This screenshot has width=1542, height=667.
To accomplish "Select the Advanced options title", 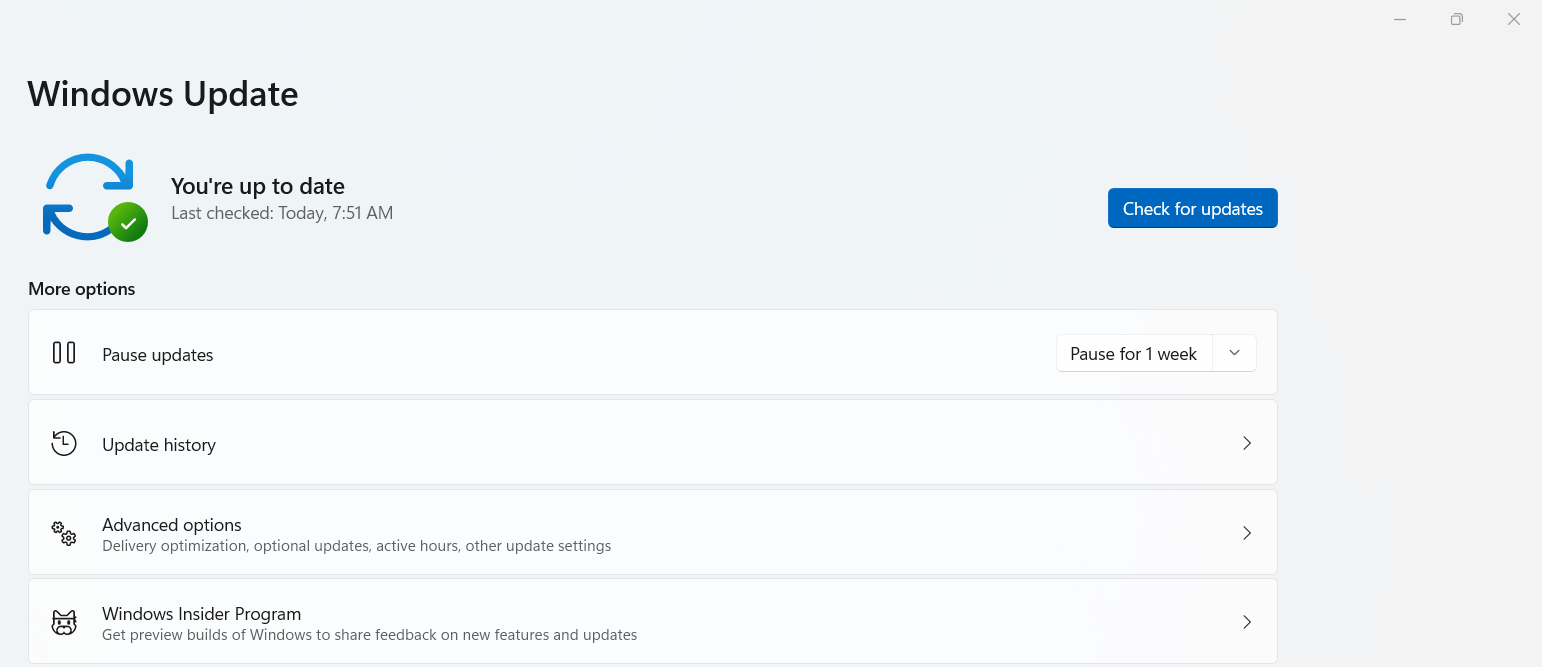I will click(172, 524).
